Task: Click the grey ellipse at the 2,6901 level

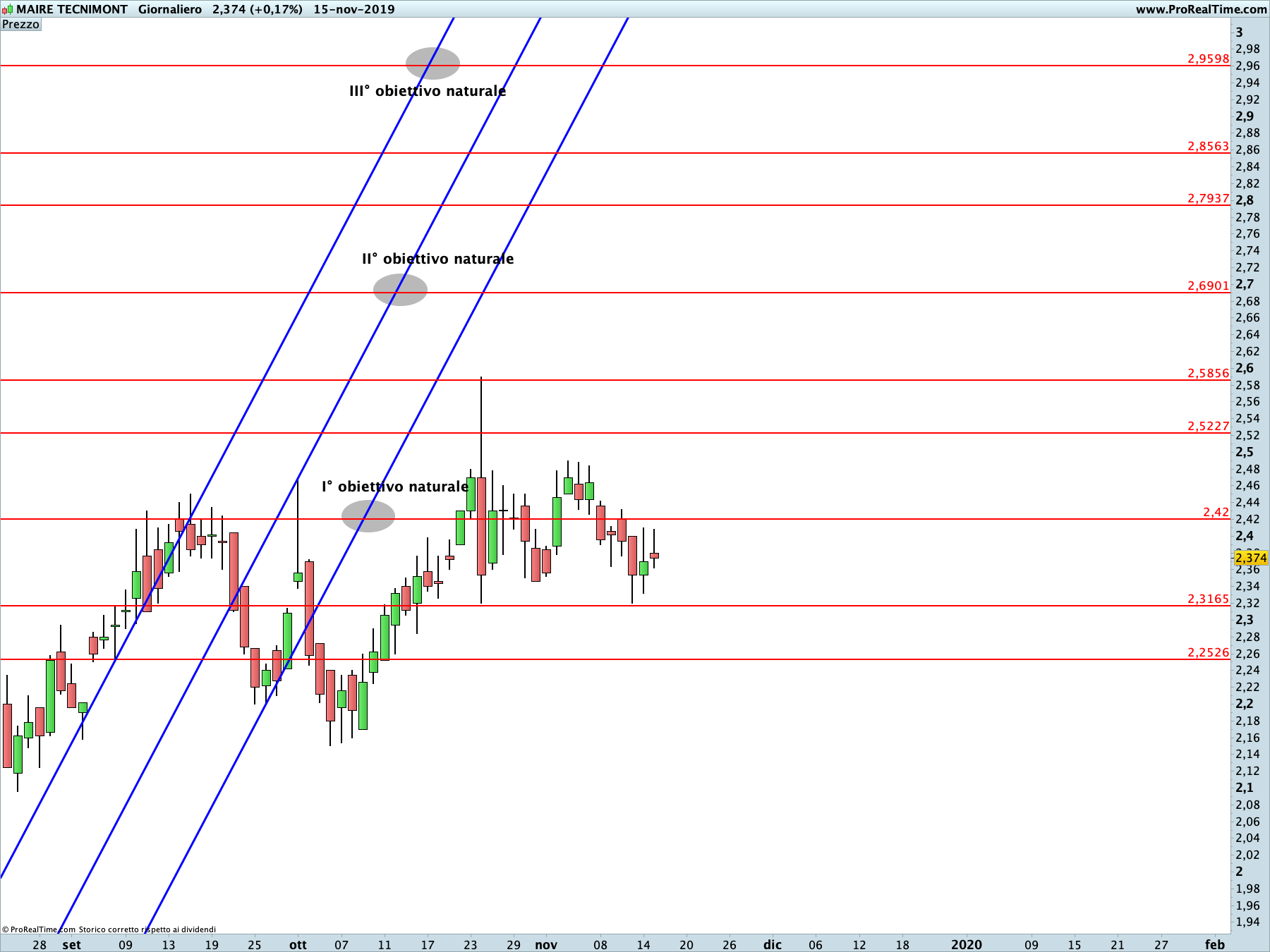Action: 400,290
